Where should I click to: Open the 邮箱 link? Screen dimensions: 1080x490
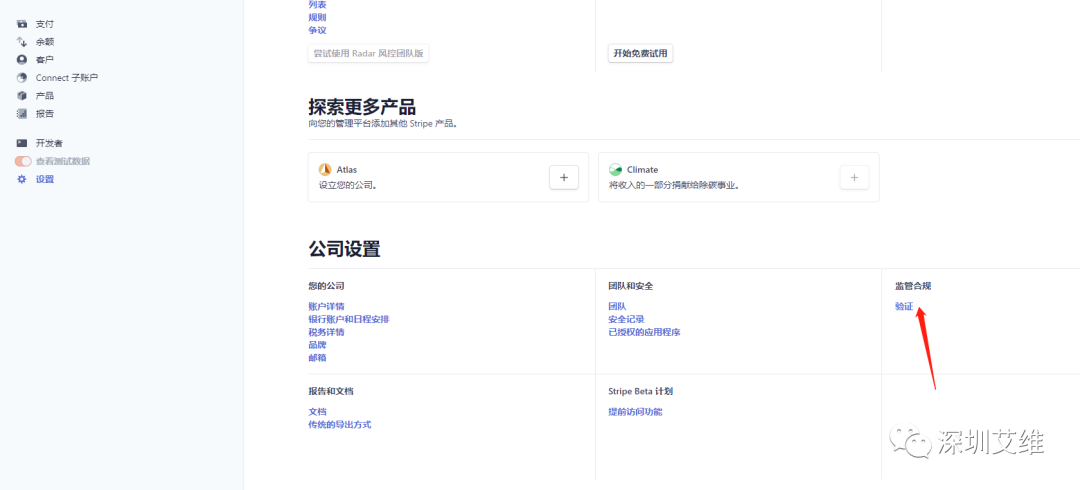318,358
